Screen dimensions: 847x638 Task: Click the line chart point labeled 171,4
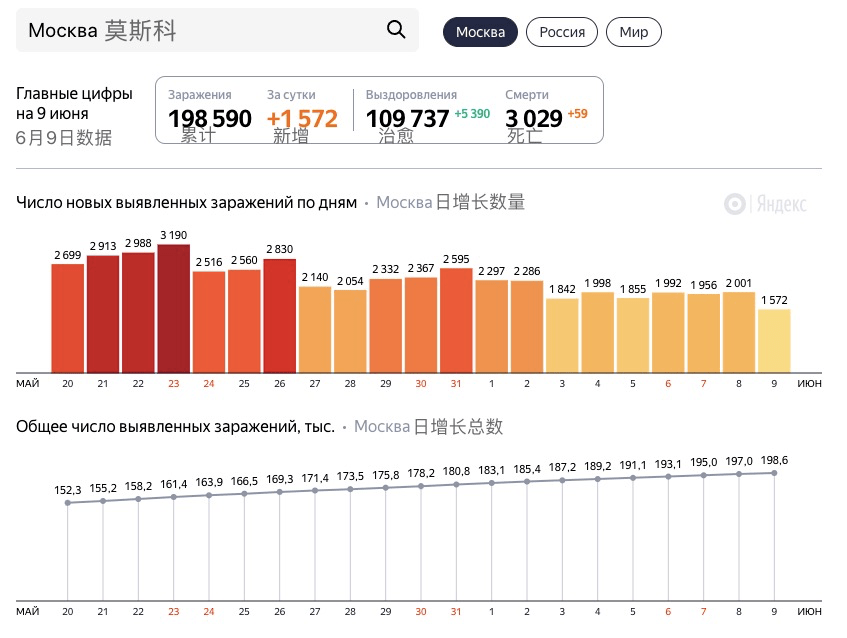coord(315,491)
